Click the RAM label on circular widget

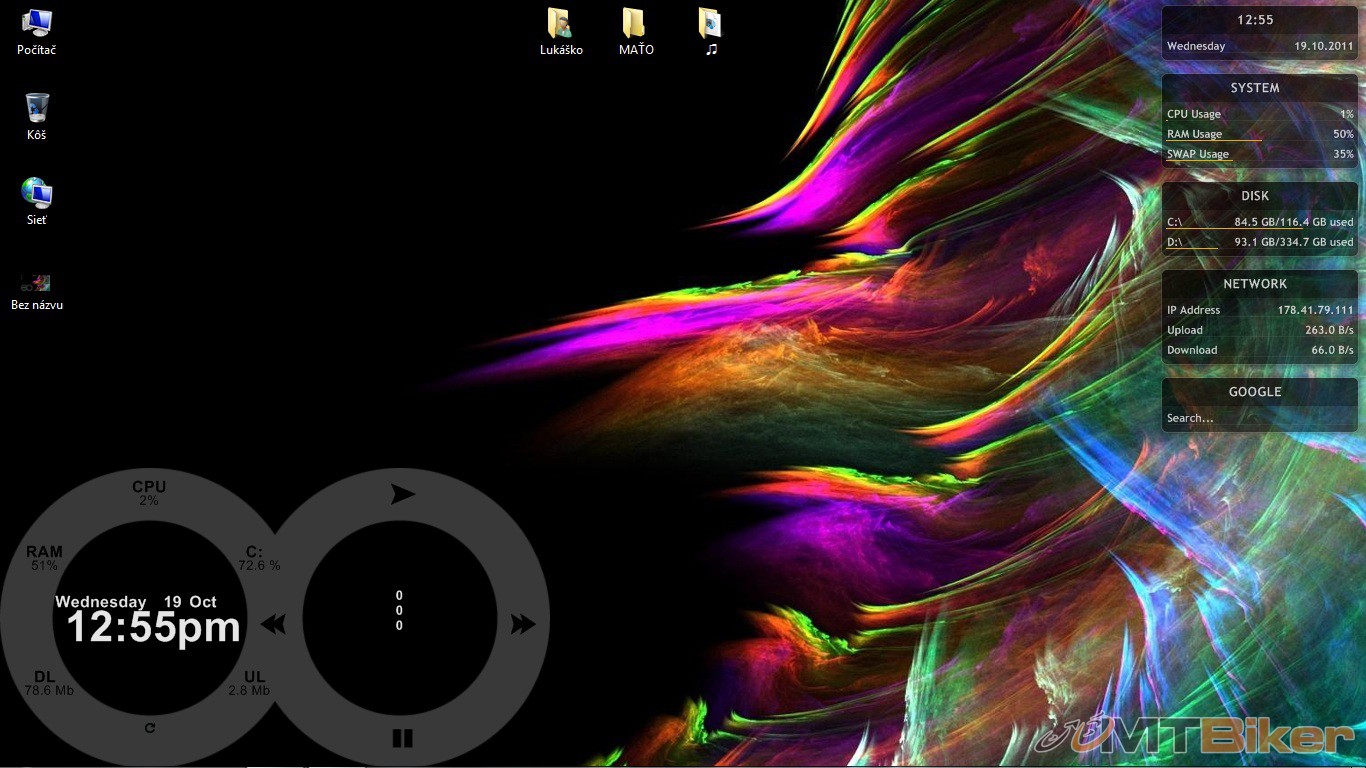[x=44, y=552]
